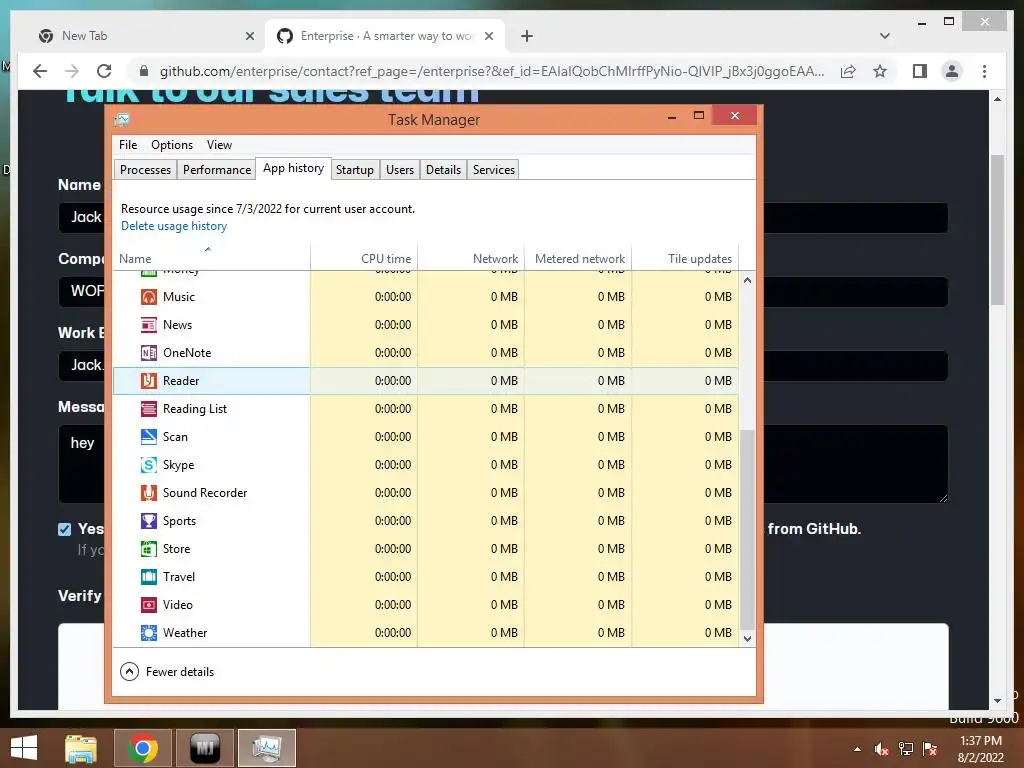Switch to the Processes tab
1024x768 pixels.
click(145, 170)
